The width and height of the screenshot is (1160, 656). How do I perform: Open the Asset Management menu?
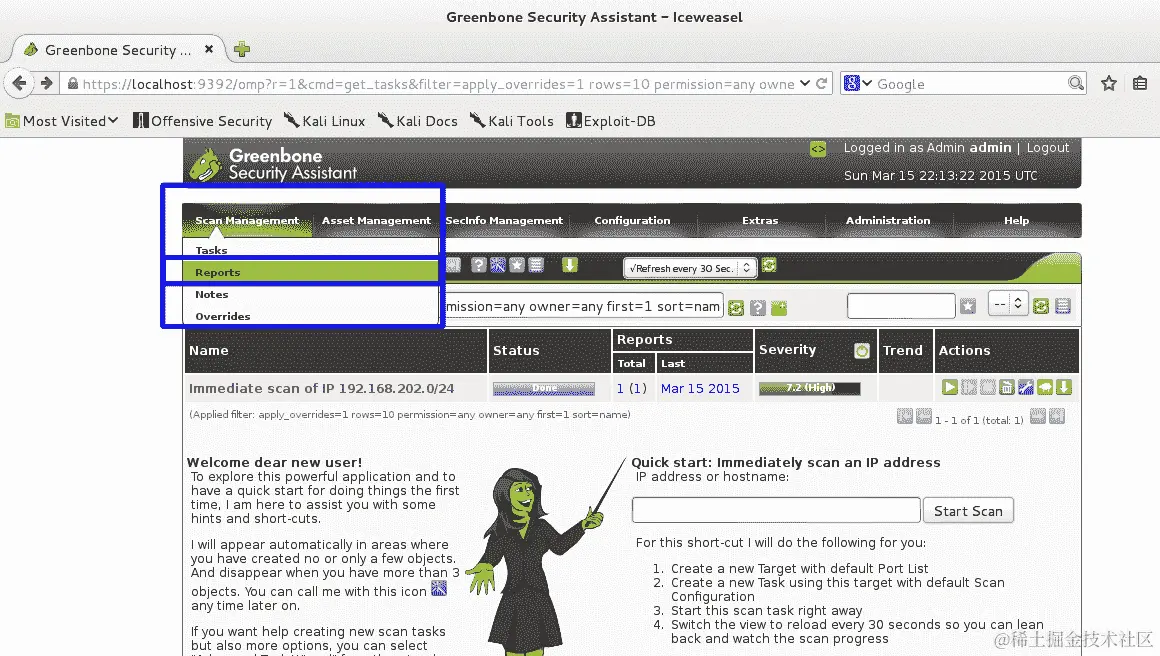pos(376,220)
